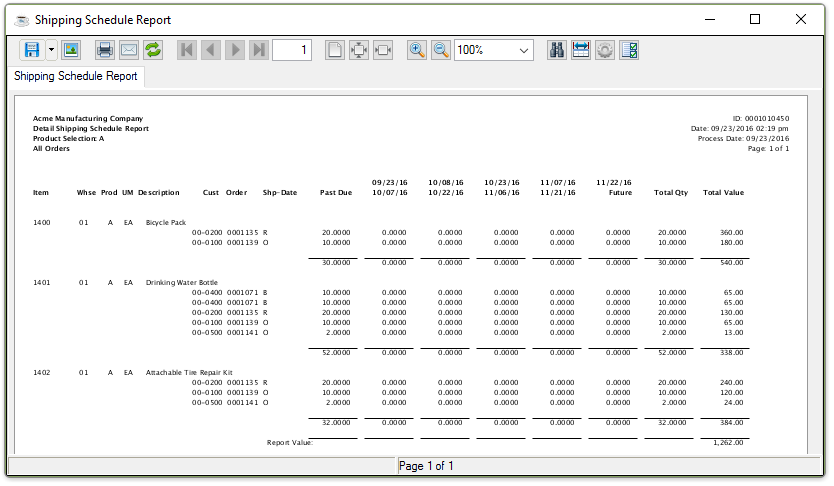The height and width of the screenshot is (486, 834).
Task: Select the Shipping Schedule Report tab
Action: [x=76, y=76]
